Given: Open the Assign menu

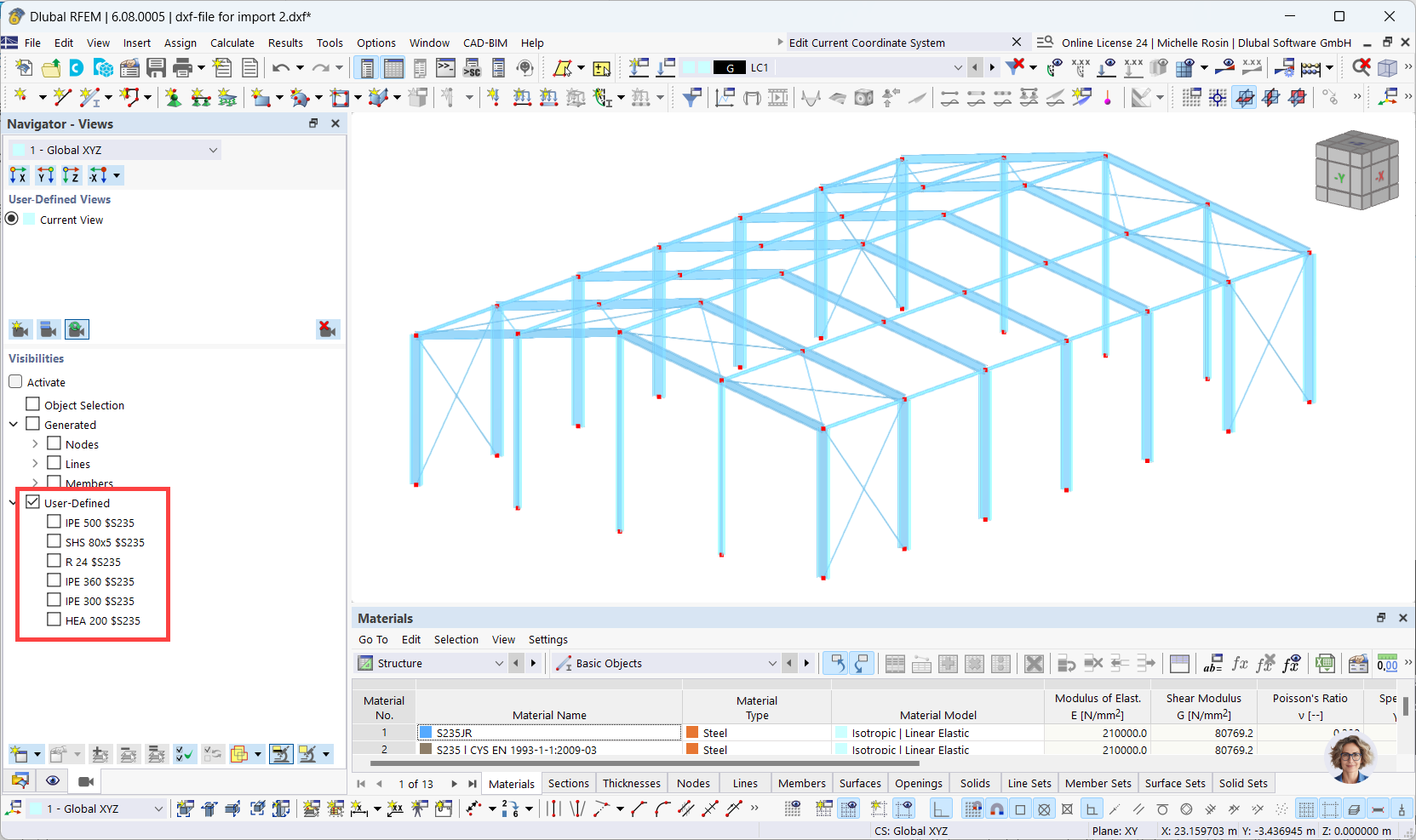Looking at the screenshot, I should (x=181, y=43).
